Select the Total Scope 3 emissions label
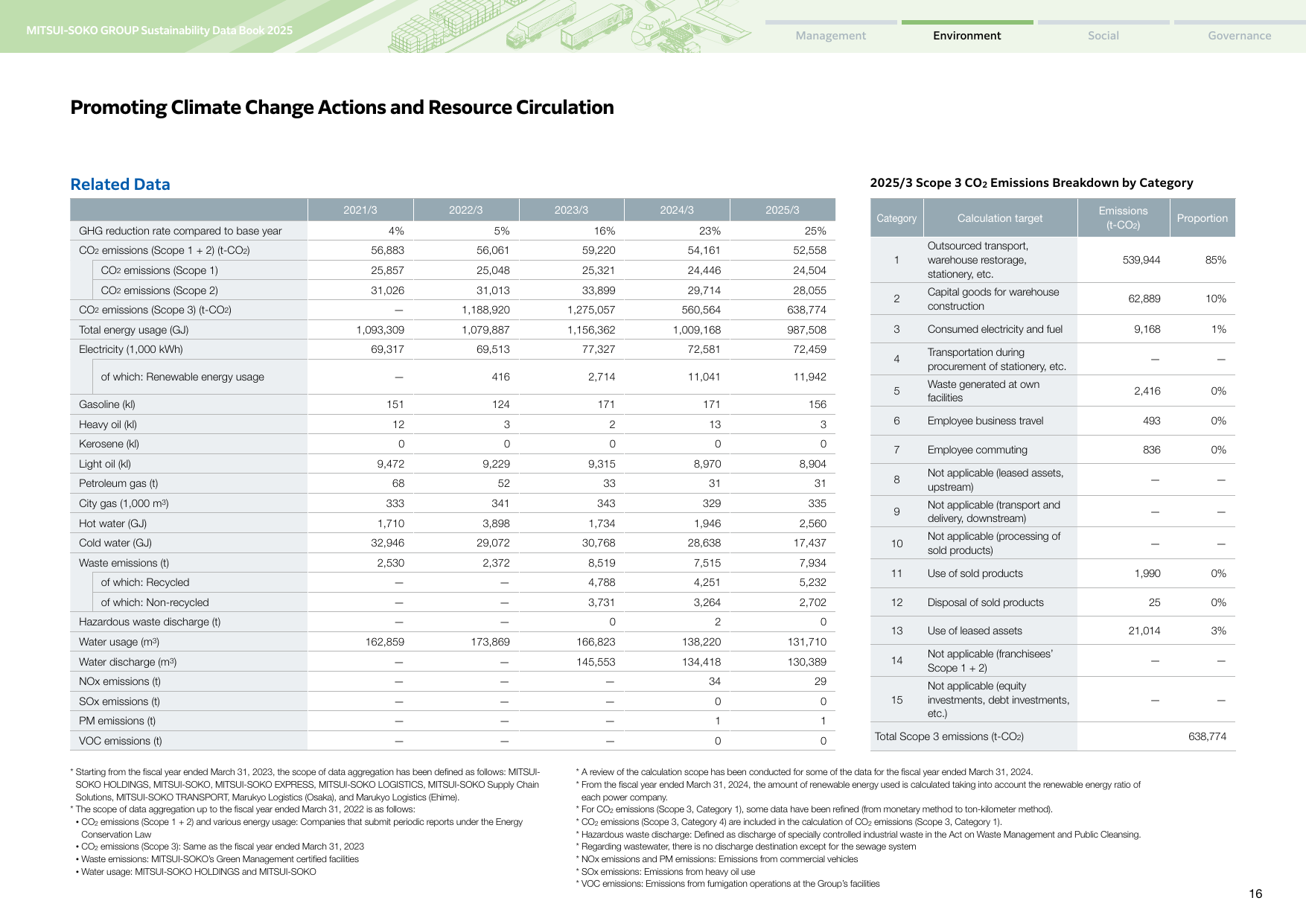 pos(949,736)
